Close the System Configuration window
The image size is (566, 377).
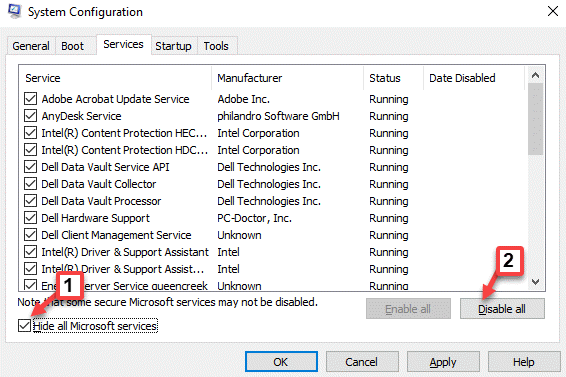click(553, 11)
